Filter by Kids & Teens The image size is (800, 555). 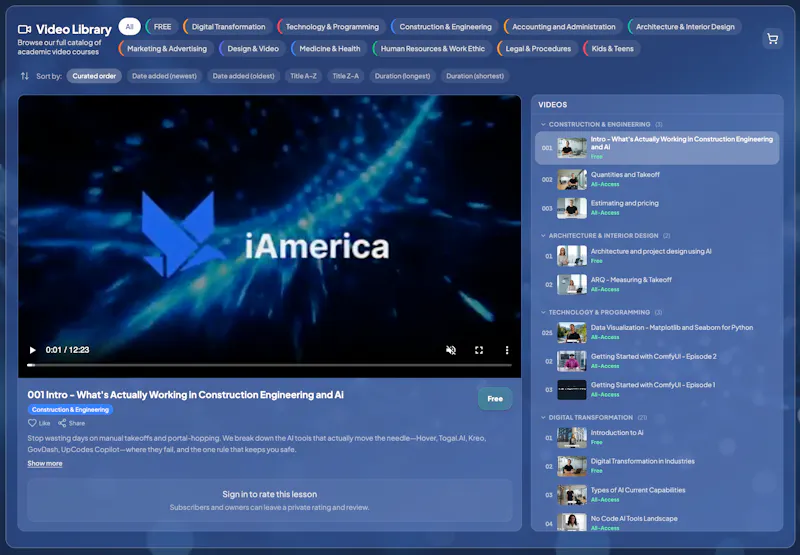pos(612,48)
